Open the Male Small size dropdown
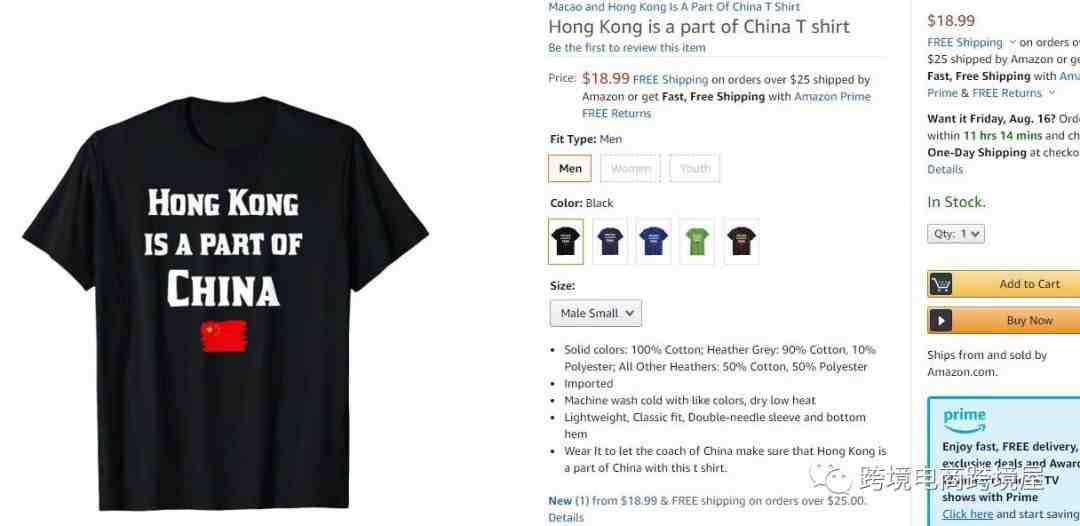 click(x=596, y=313)
